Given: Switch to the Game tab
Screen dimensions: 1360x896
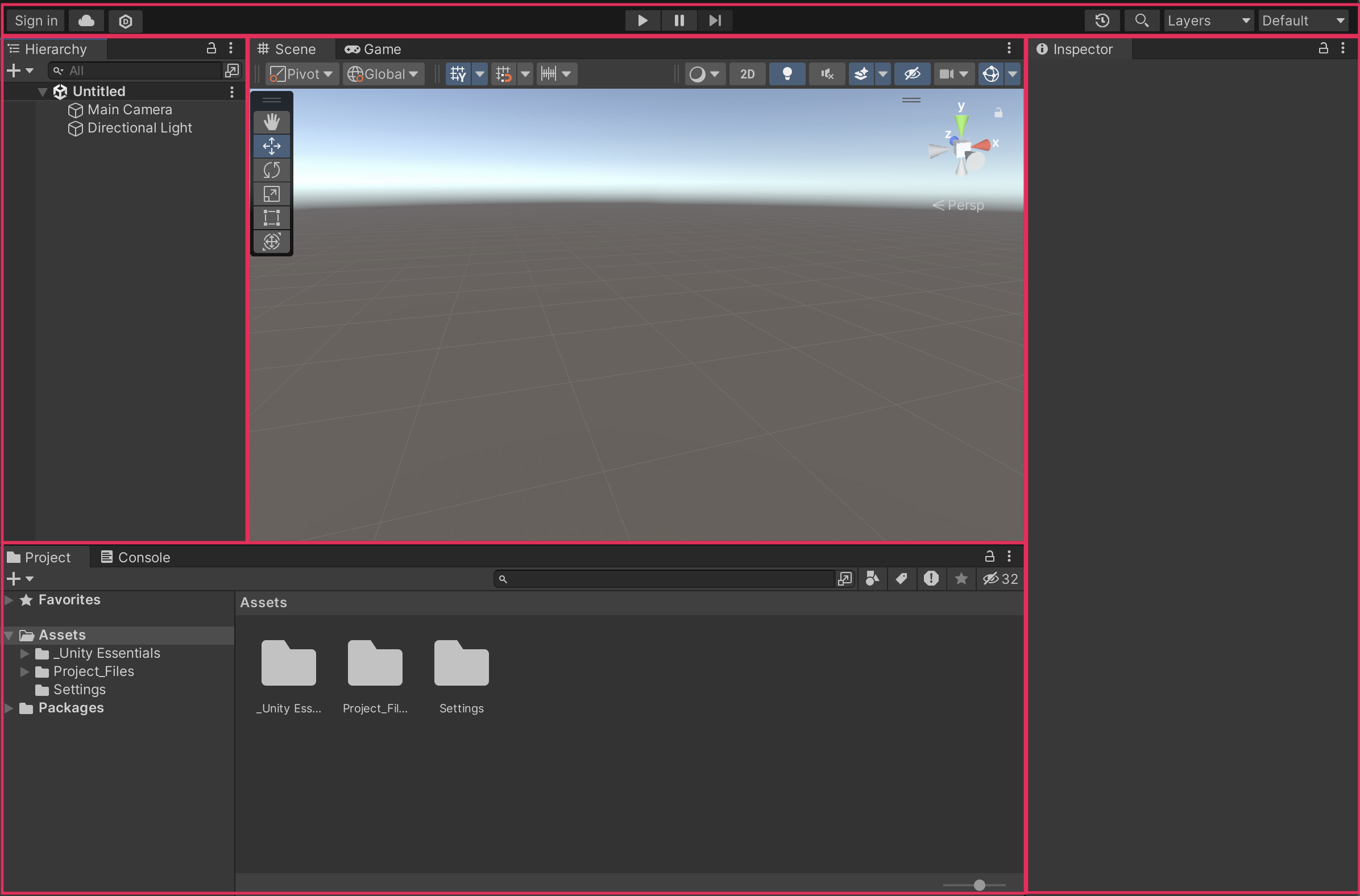Looking at the screenshot, I should tap(372, 49).
